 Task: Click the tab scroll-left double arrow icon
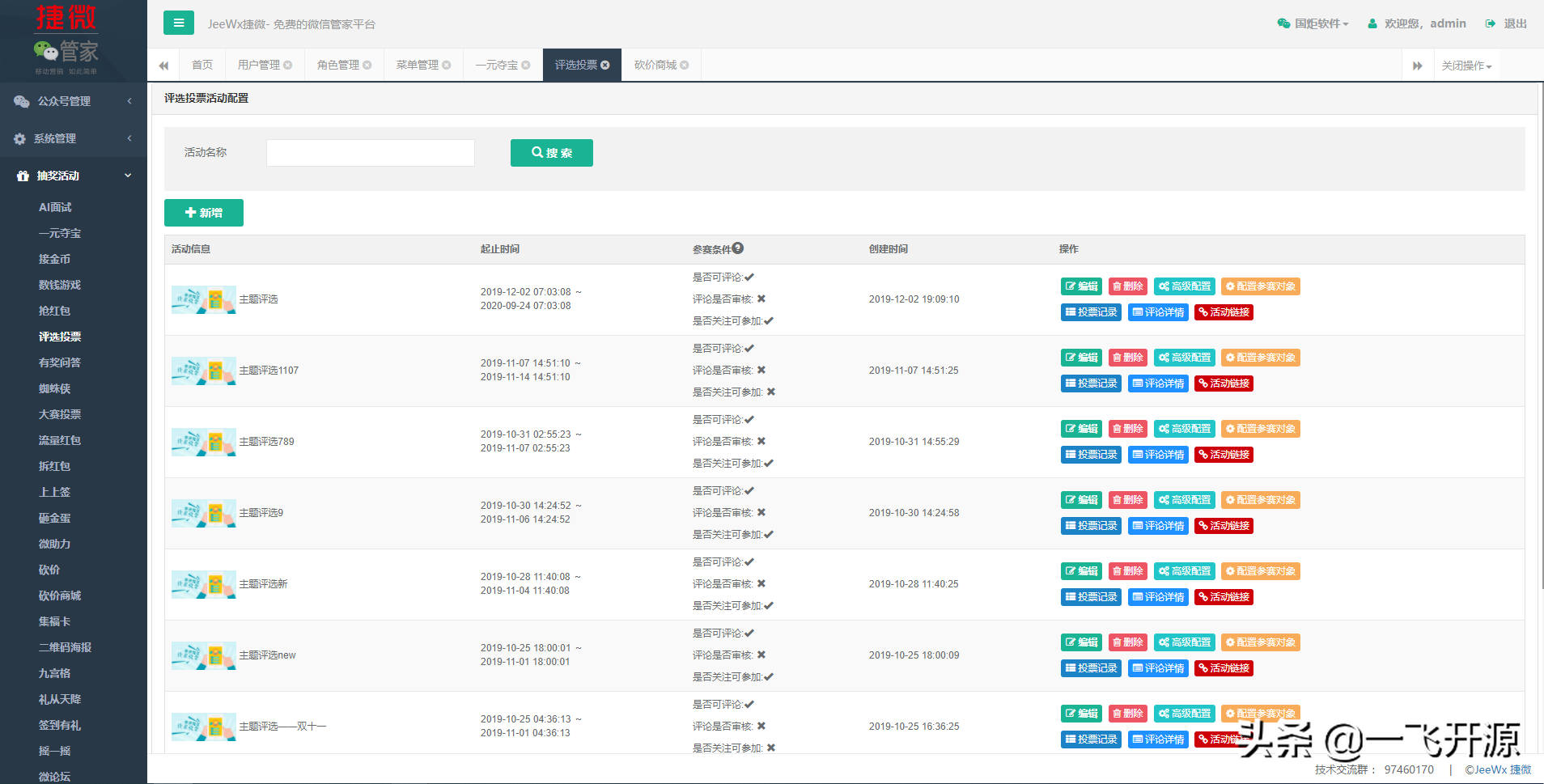coord(163,66)
